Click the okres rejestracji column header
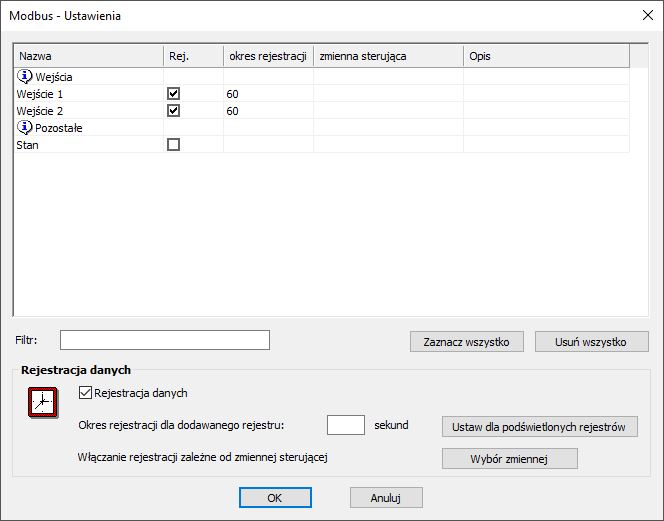 (x=268, y=56)
